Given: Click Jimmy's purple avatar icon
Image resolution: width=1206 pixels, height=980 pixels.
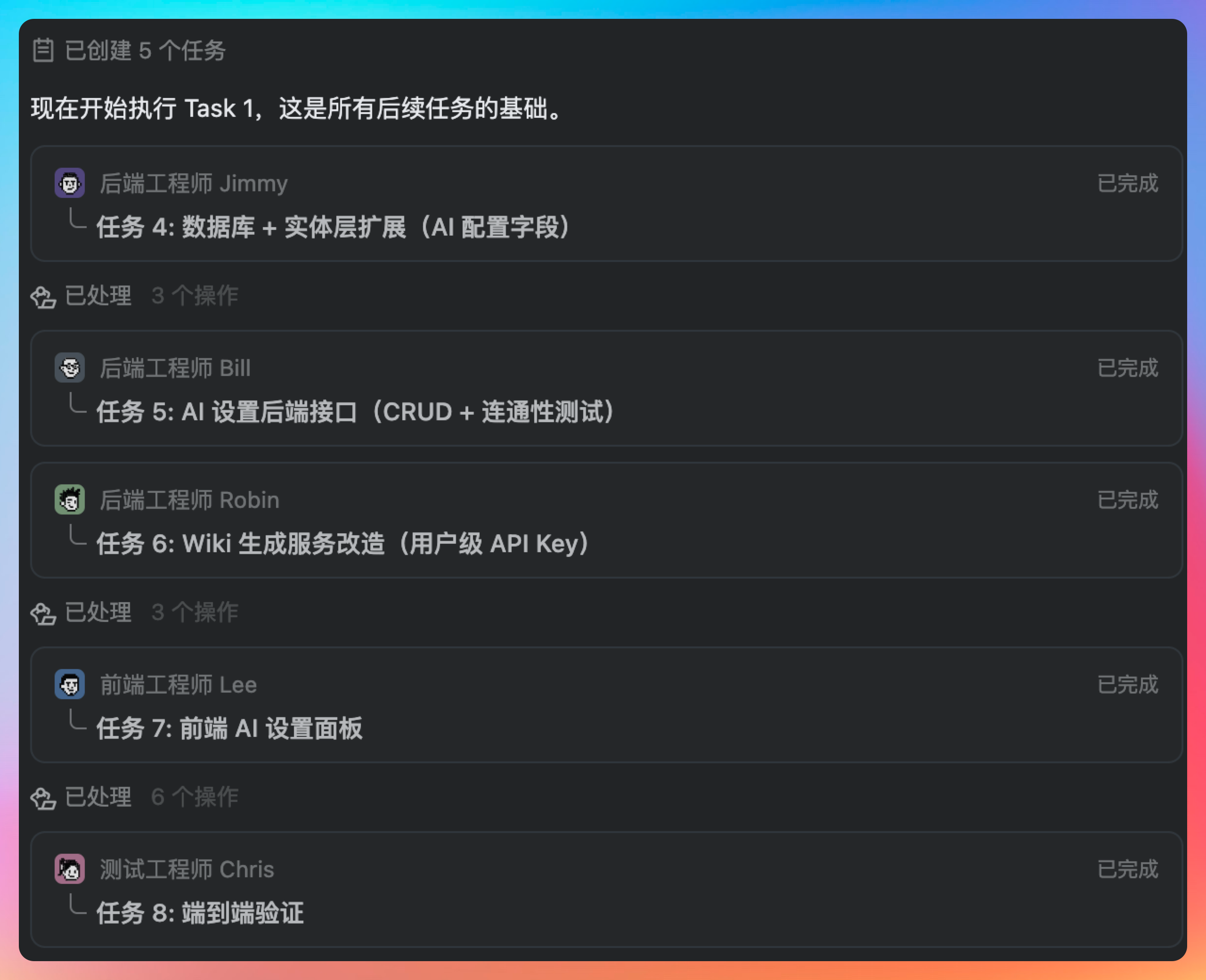Looking at the screenshot, I should point(69,183).
